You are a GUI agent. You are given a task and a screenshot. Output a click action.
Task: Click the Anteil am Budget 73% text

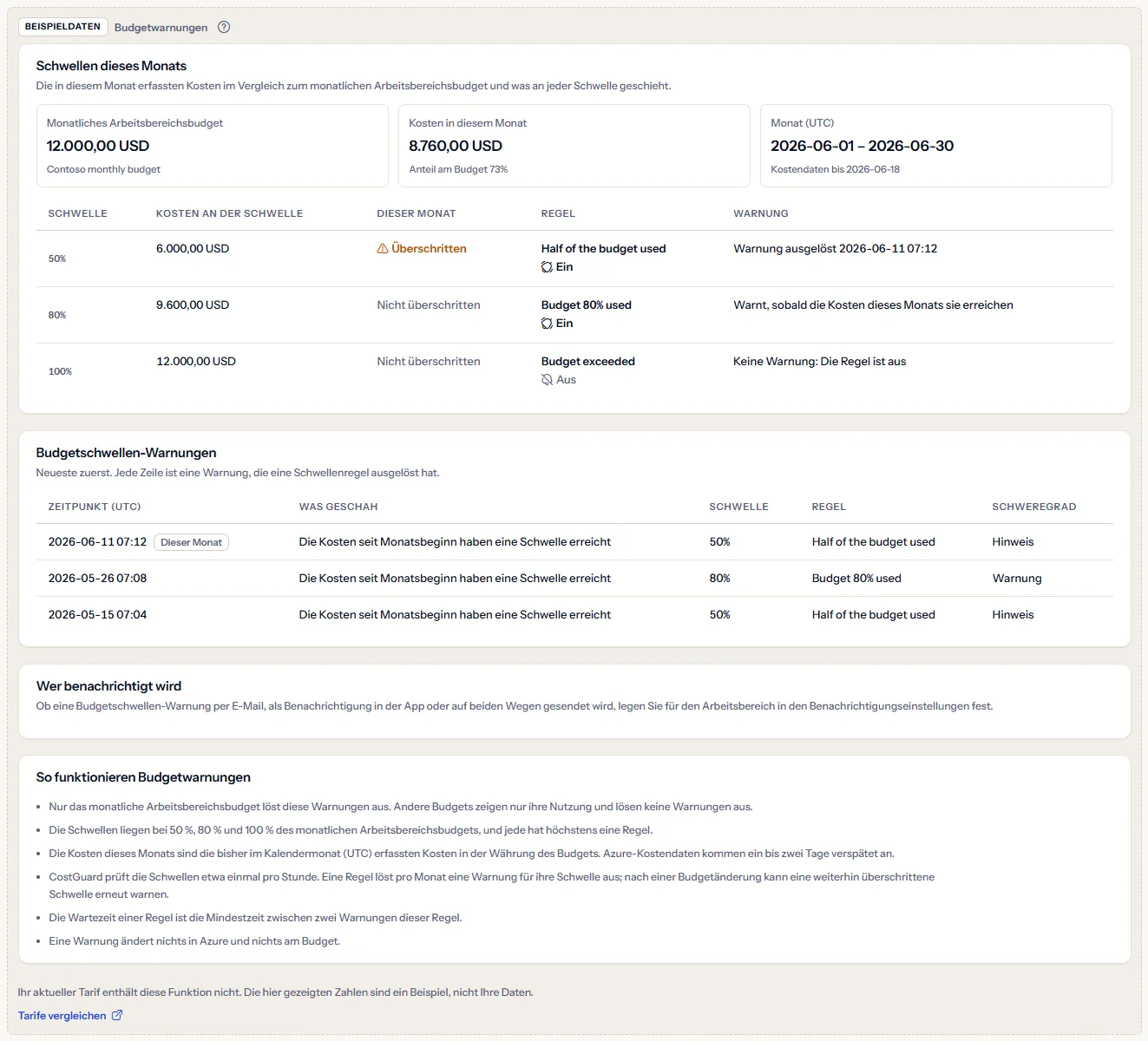458,169
